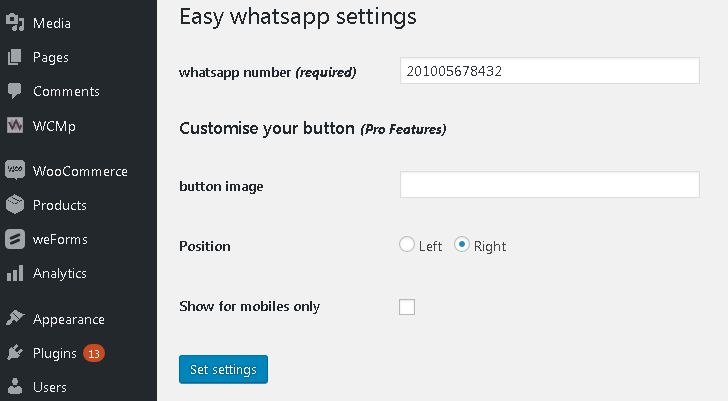Open the WooCommerce menu item

tap(80, 171)
